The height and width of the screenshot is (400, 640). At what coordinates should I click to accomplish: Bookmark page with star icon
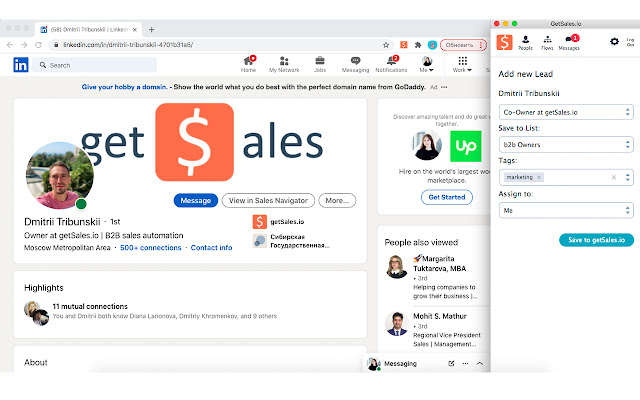386,45
